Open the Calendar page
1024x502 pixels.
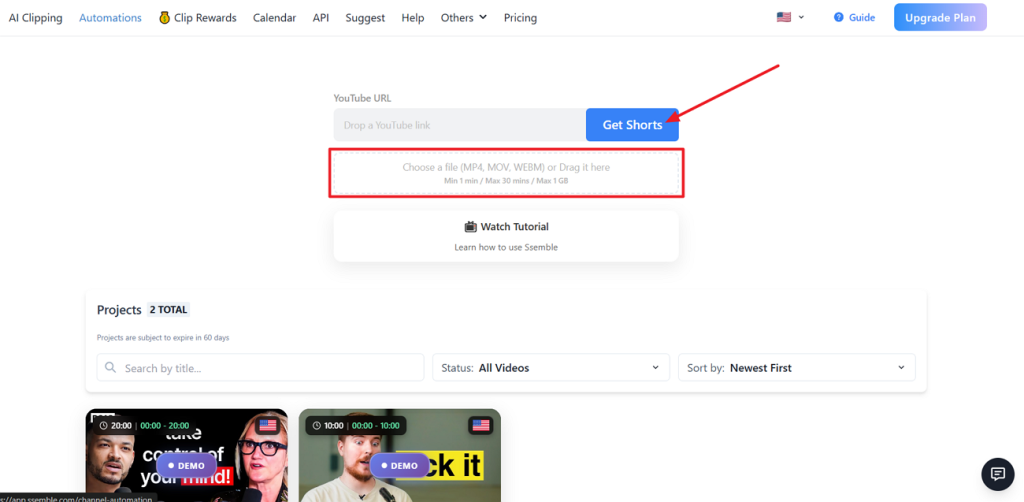(274, 18)
